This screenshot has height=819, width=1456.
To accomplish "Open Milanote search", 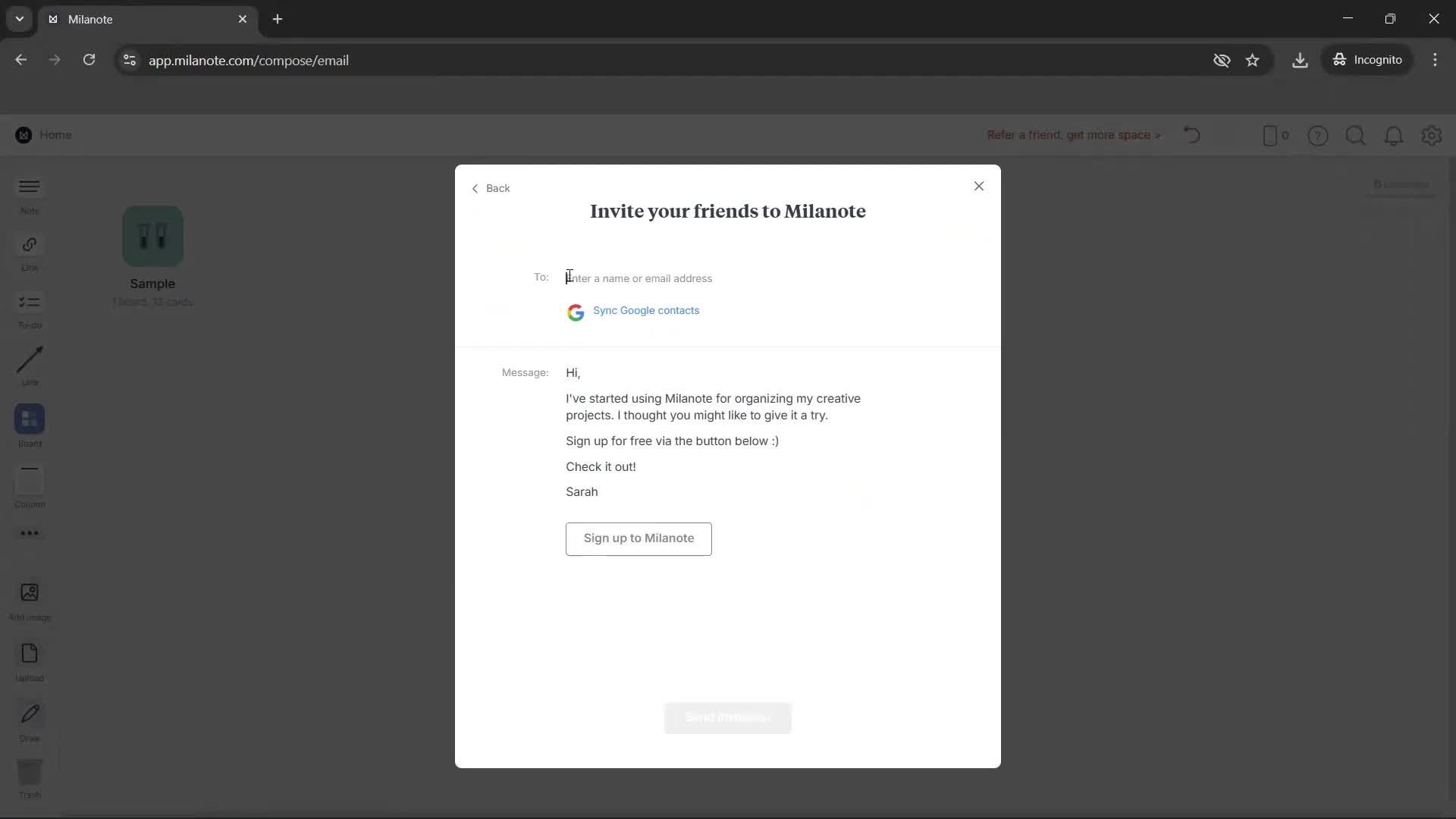I will pos(1356,135).
